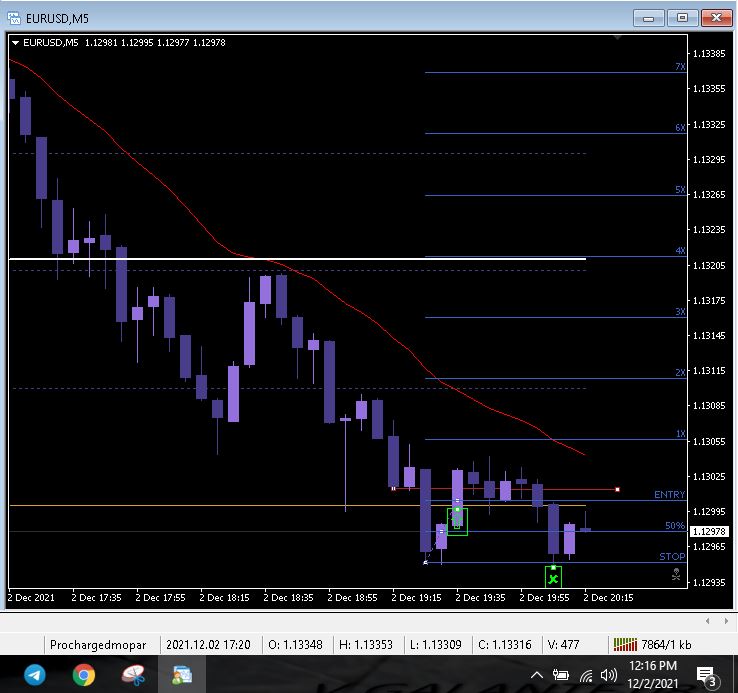Screen dimensions: 738x693
Task: Click the H: 1.13353 high price cell
Action: coord(366,645)
